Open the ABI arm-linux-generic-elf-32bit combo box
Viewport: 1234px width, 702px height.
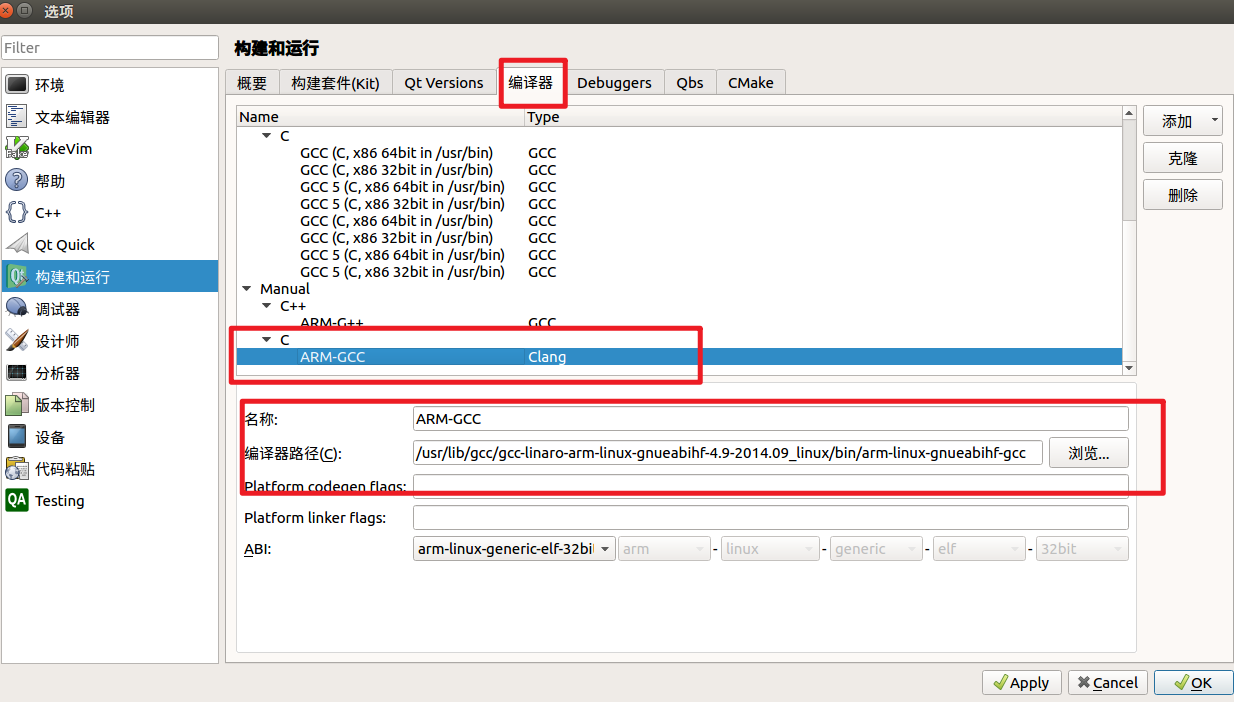click(x=514, y=549)
